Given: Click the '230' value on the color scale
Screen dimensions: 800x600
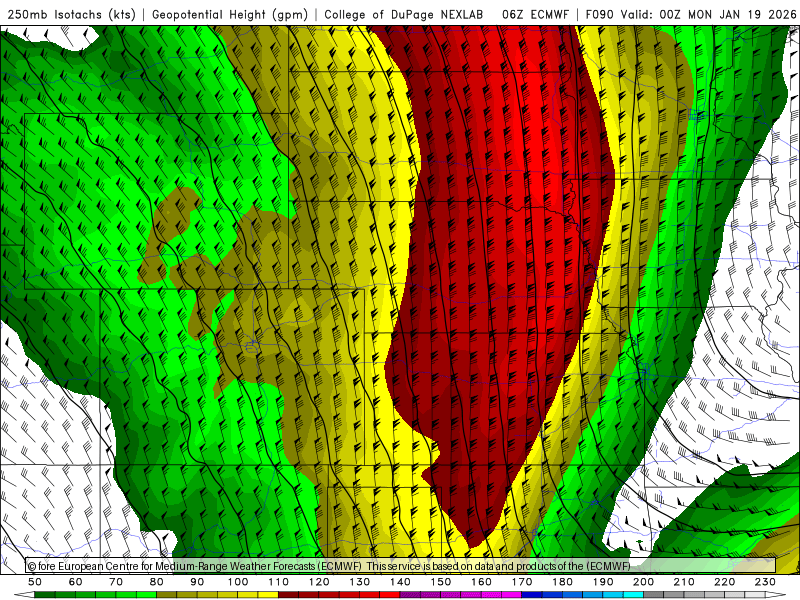Looking at the screenshot, I should tap(765, 582).
